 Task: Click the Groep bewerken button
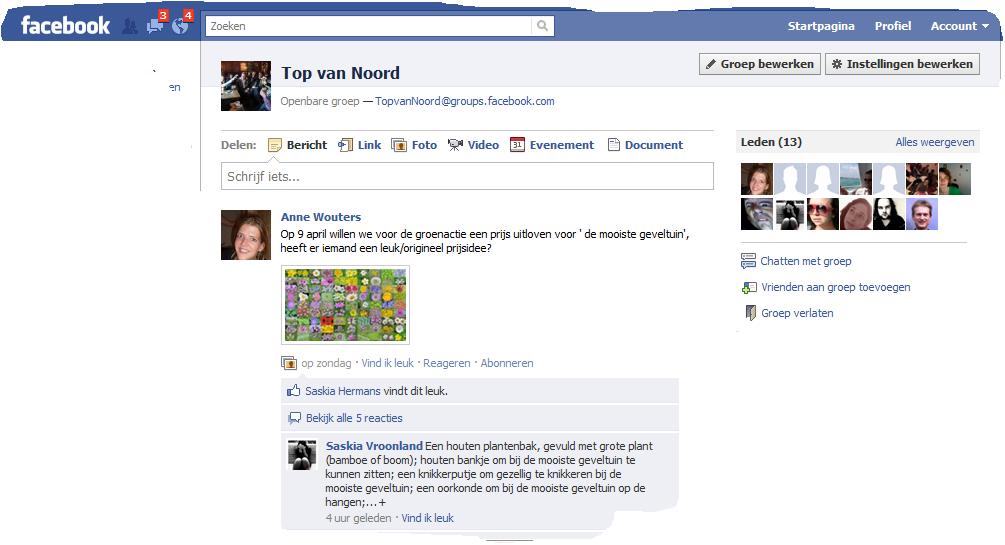(760, 64)
